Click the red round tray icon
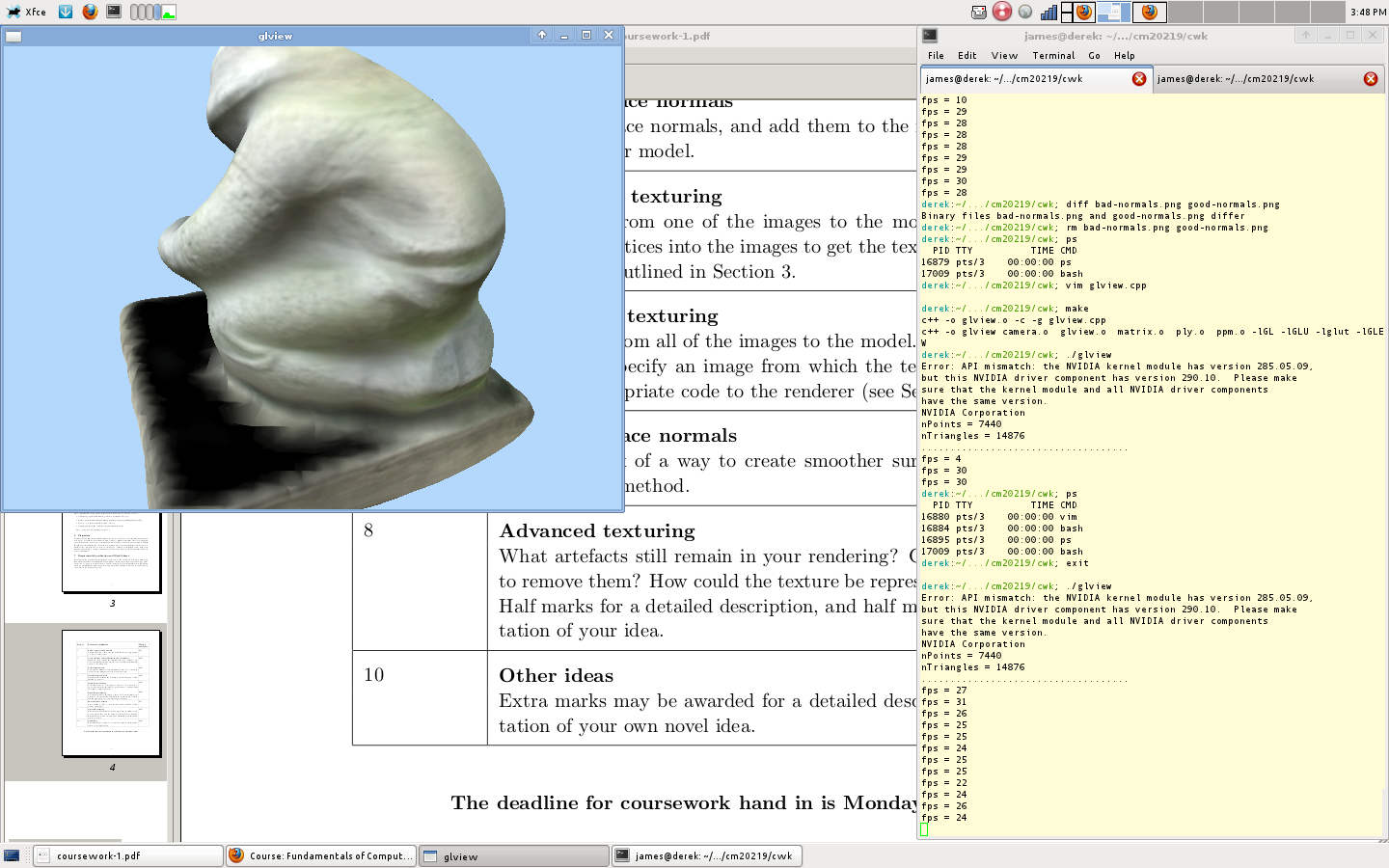This screenshot has height=868, width=1389. 1002,12
